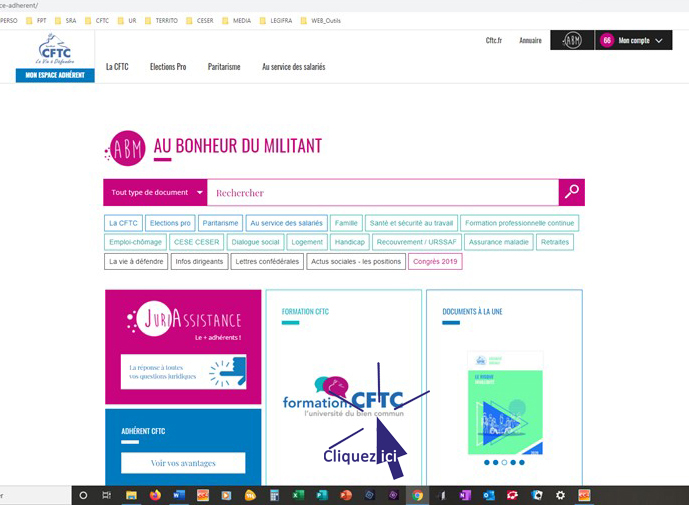Select Actus sociales - les positions tag

pos(356,262)
